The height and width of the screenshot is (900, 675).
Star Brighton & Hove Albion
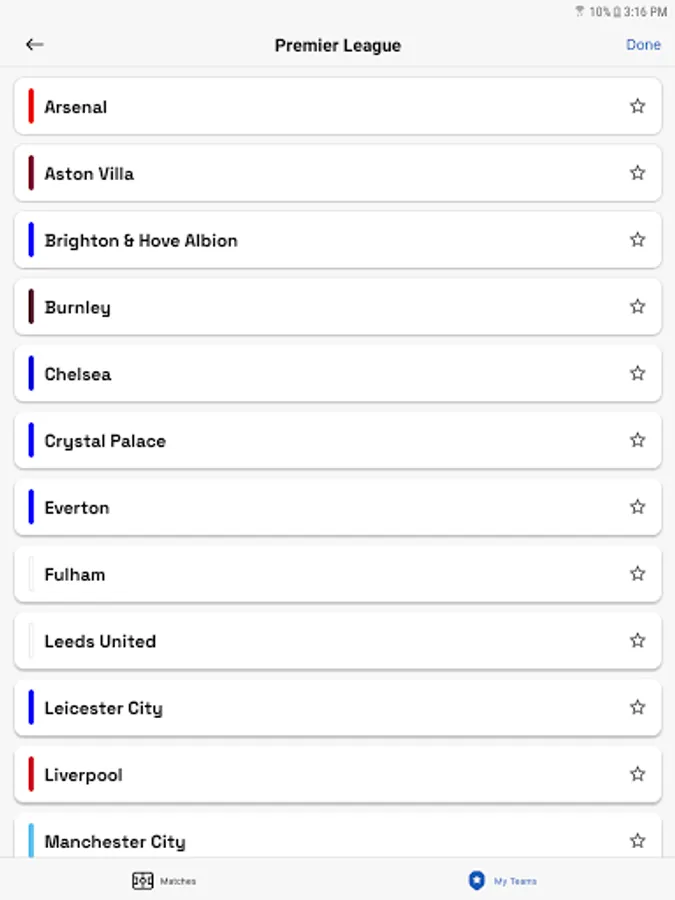point(637,240)
